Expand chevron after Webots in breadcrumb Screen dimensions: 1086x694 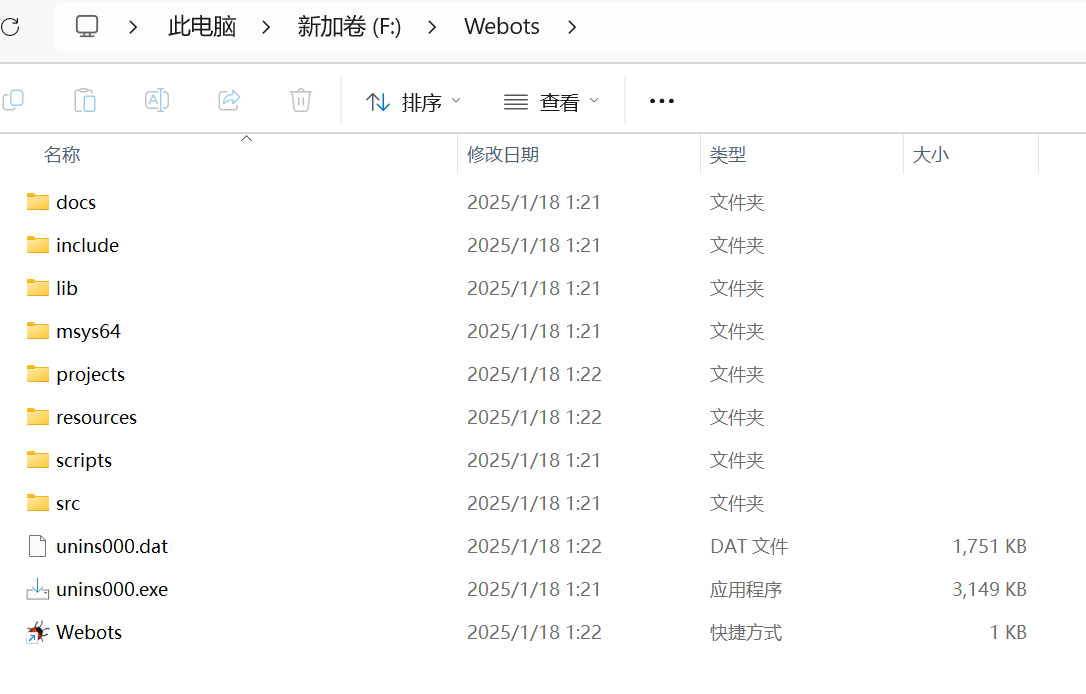(571, 27)
